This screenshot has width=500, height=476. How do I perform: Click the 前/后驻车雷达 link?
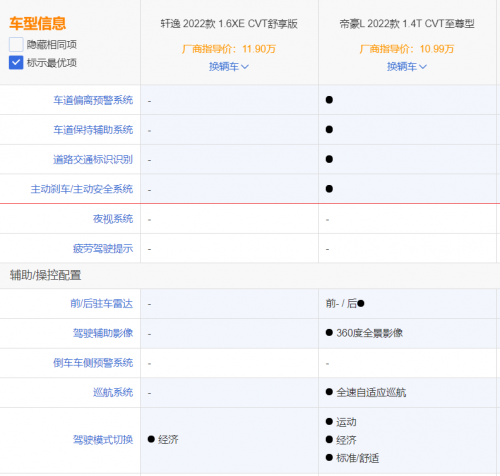[x=102, y=304]
